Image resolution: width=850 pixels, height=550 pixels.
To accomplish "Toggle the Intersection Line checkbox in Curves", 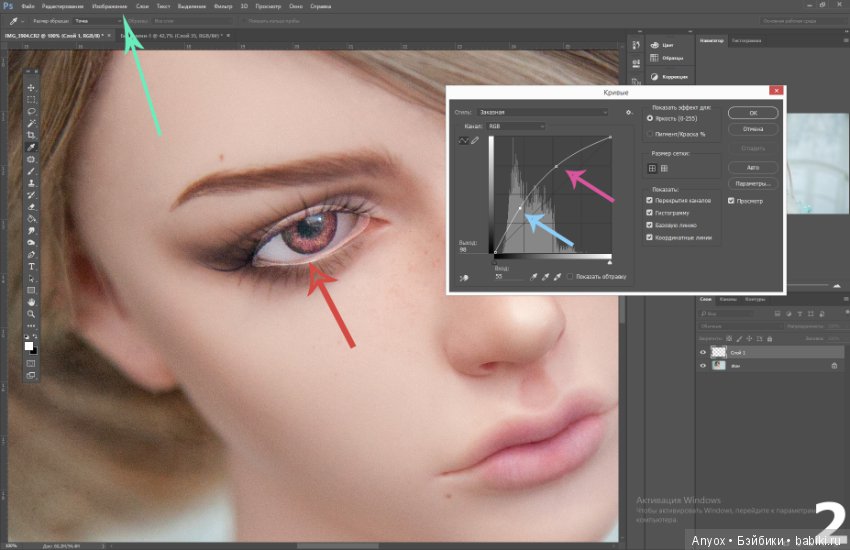I will [649, 237].
